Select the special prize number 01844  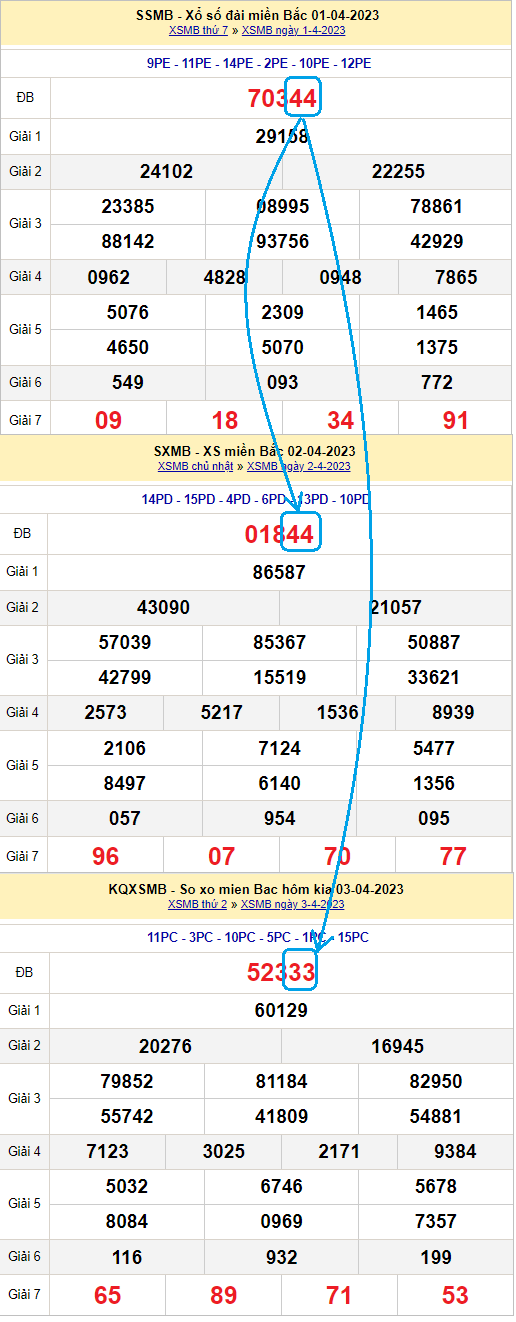(x=280, y=535)
